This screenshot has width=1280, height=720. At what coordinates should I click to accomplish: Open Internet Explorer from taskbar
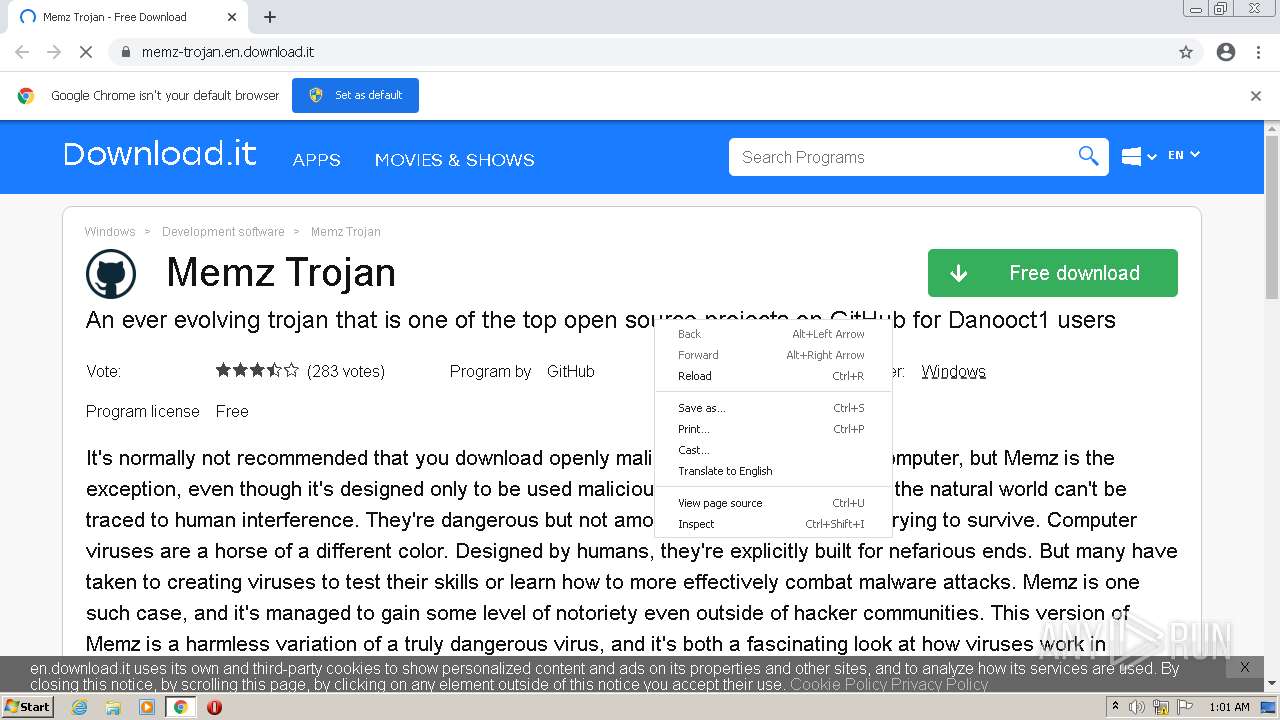[x=79, y=707]
